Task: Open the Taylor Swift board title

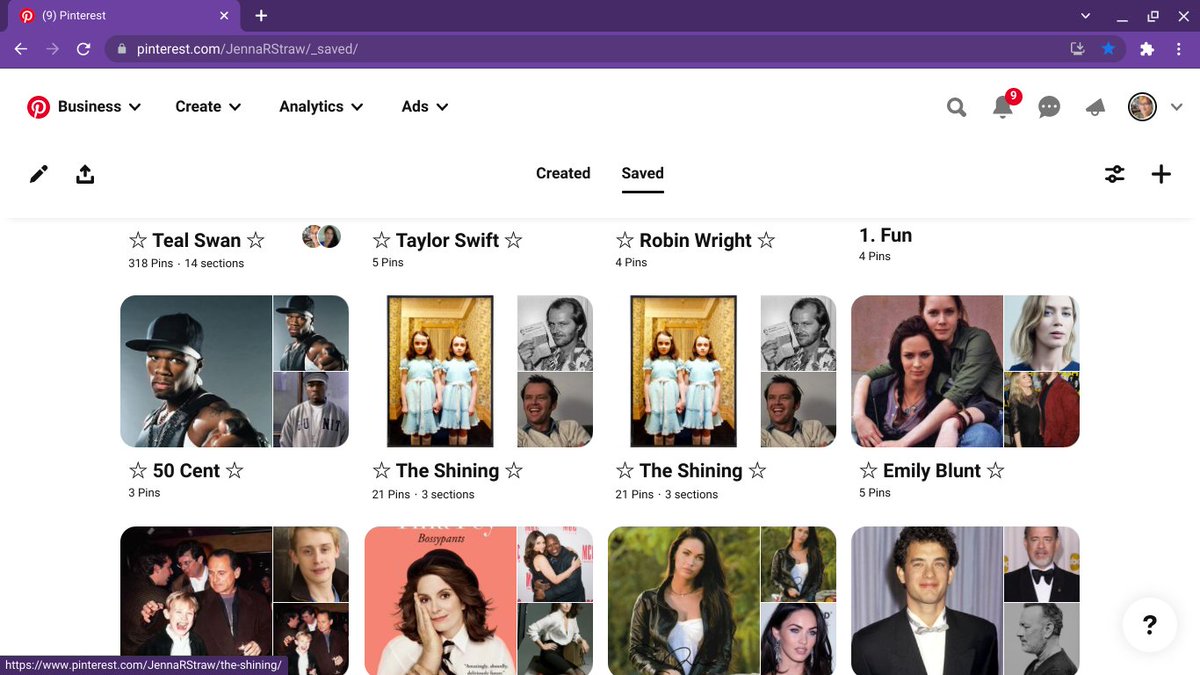Action: 447,240
